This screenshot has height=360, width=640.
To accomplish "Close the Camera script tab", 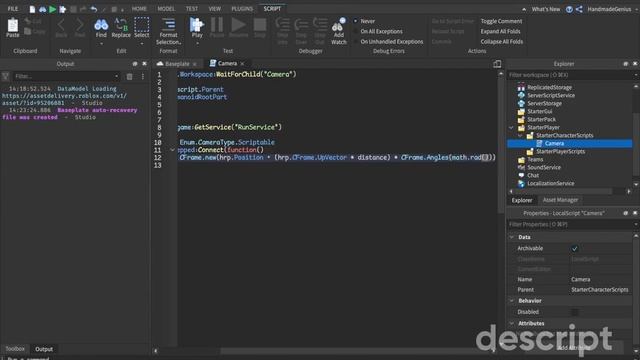I will coord(242,64).
